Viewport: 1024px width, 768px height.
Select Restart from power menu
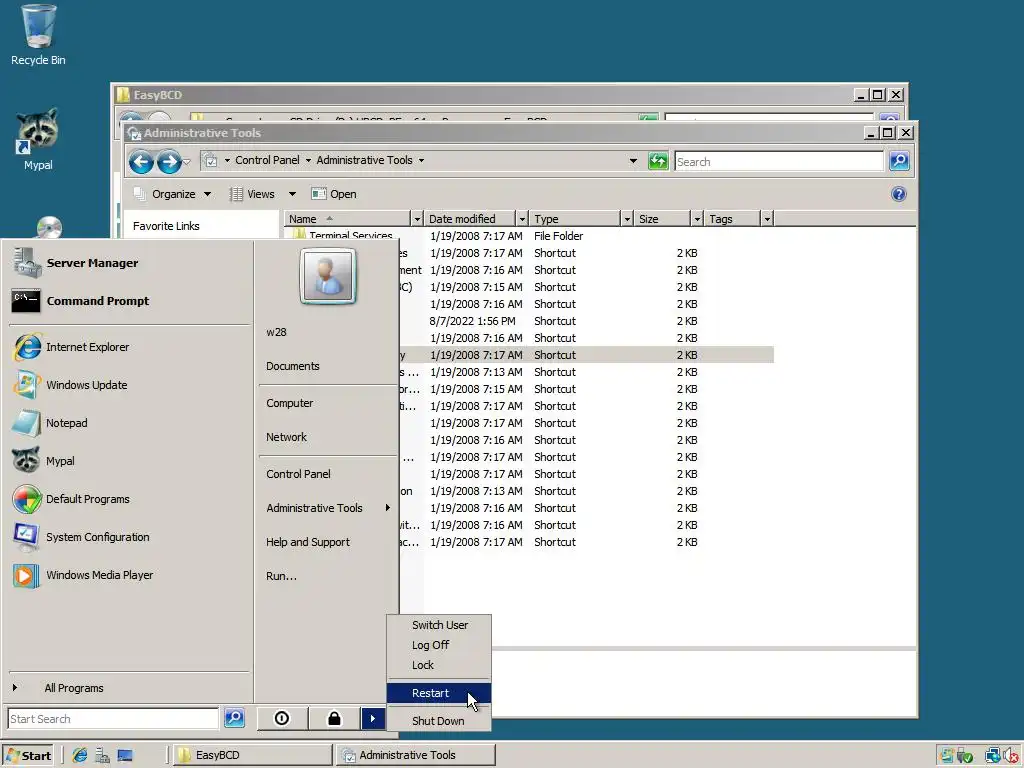click(439, 693)
